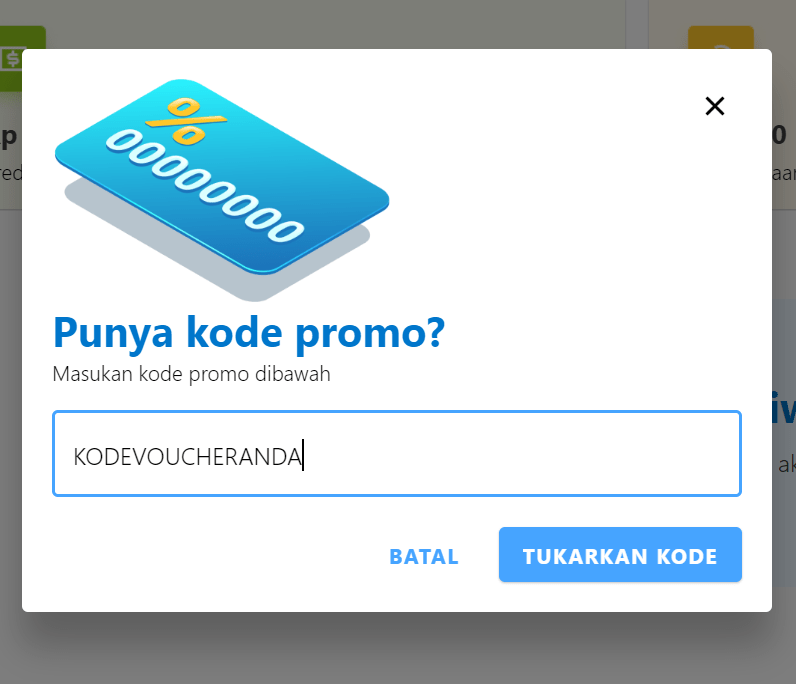This screenshot has width=796, height=684.
Task: Place cursor after KODEVOUCHERANDA text
Action: point(303,455)
